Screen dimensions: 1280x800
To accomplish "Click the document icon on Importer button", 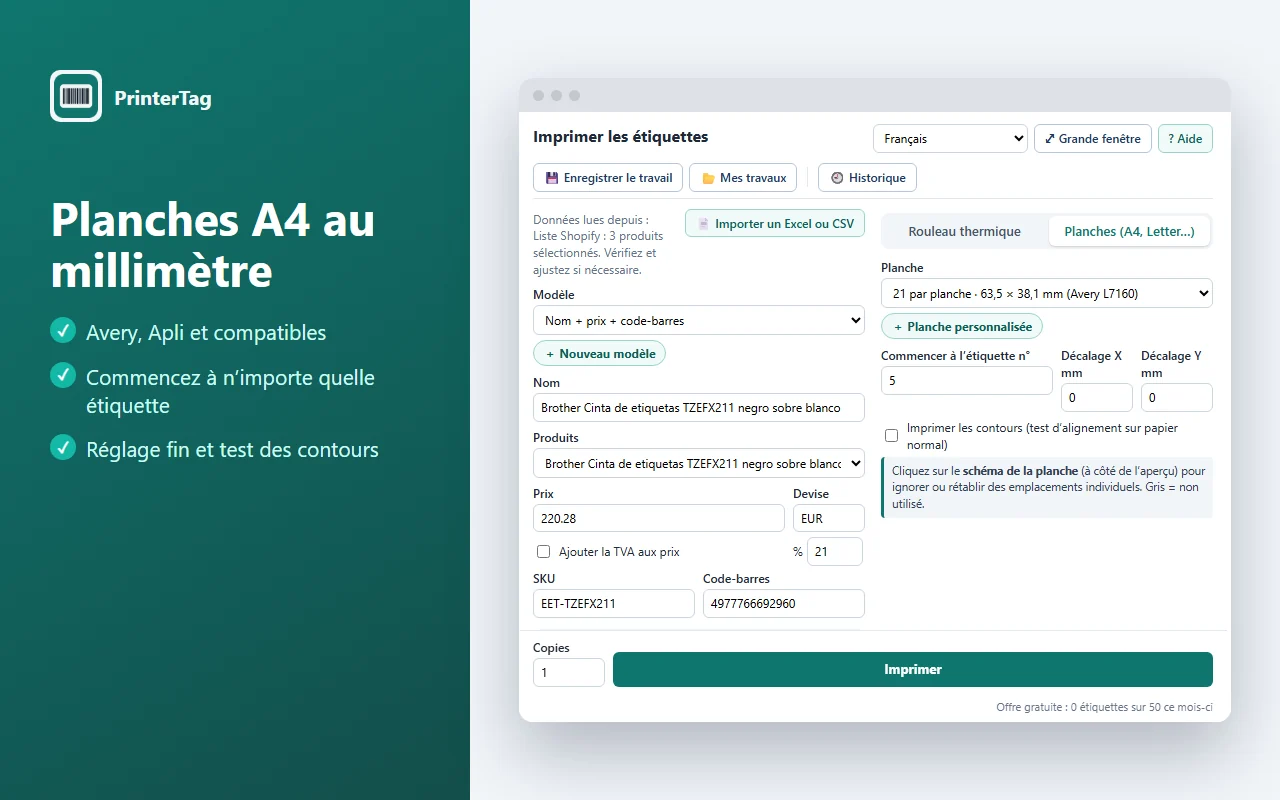I will 703,224.
